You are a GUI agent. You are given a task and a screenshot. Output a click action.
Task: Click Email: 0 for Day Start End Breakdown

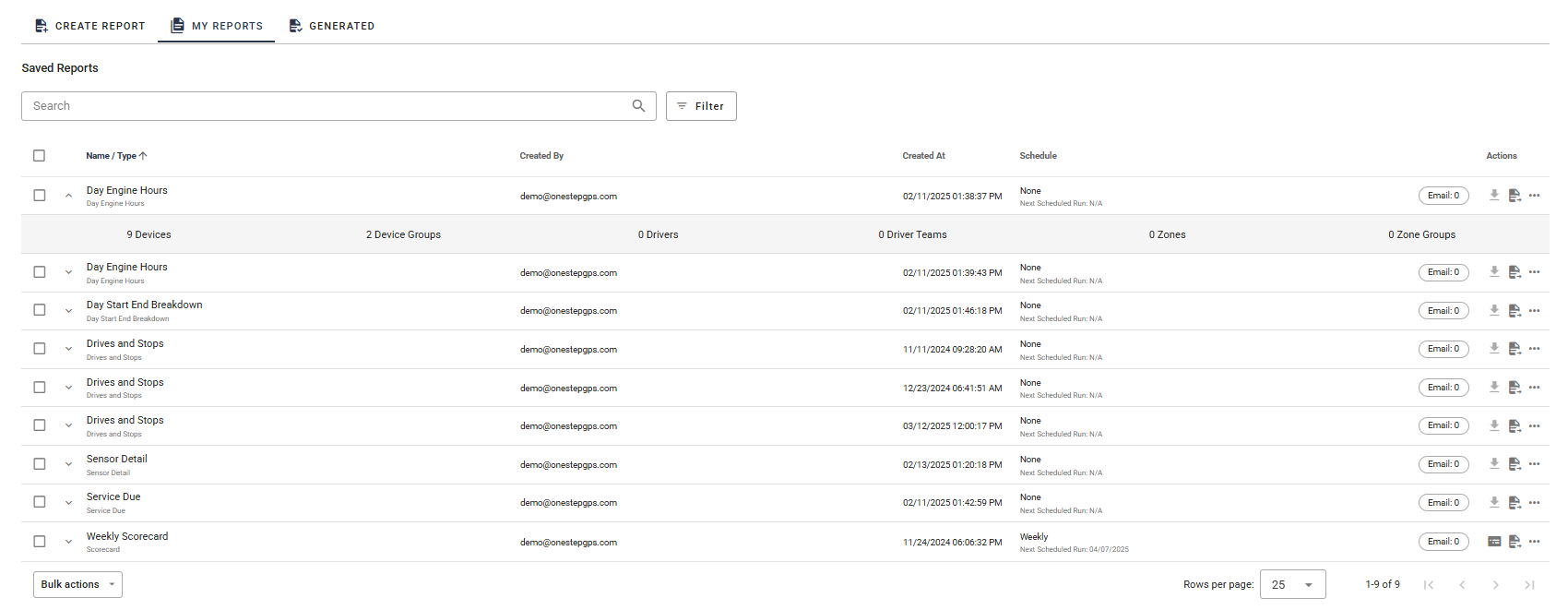[1443, 311]
